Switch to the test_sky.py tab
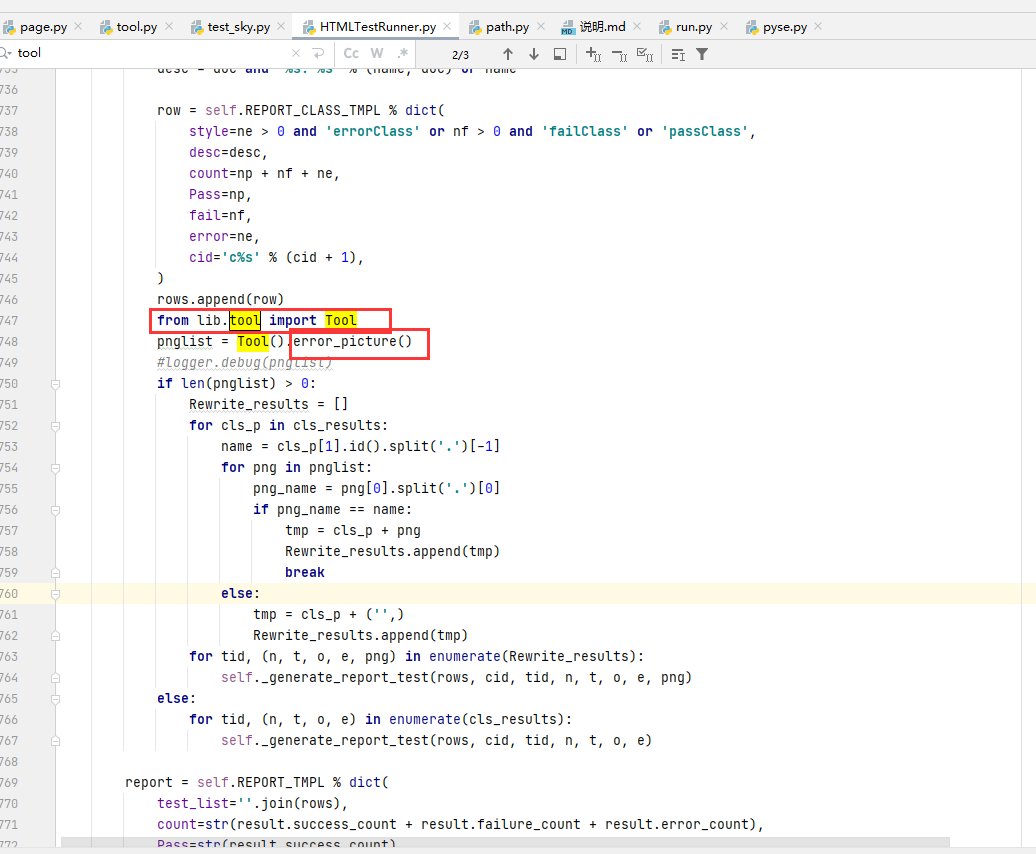Image resolution: width=1036 pixels, height=854 pixels. pyautogui.click(x=238, y=26)
